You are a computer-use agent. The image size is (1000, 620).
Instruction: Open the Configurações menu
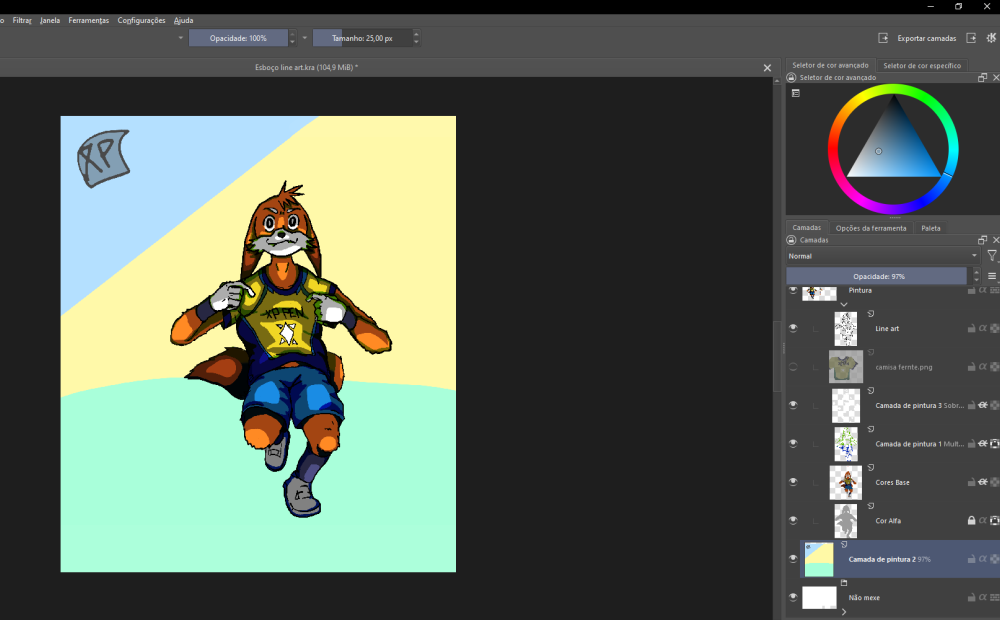pos(142,20)
